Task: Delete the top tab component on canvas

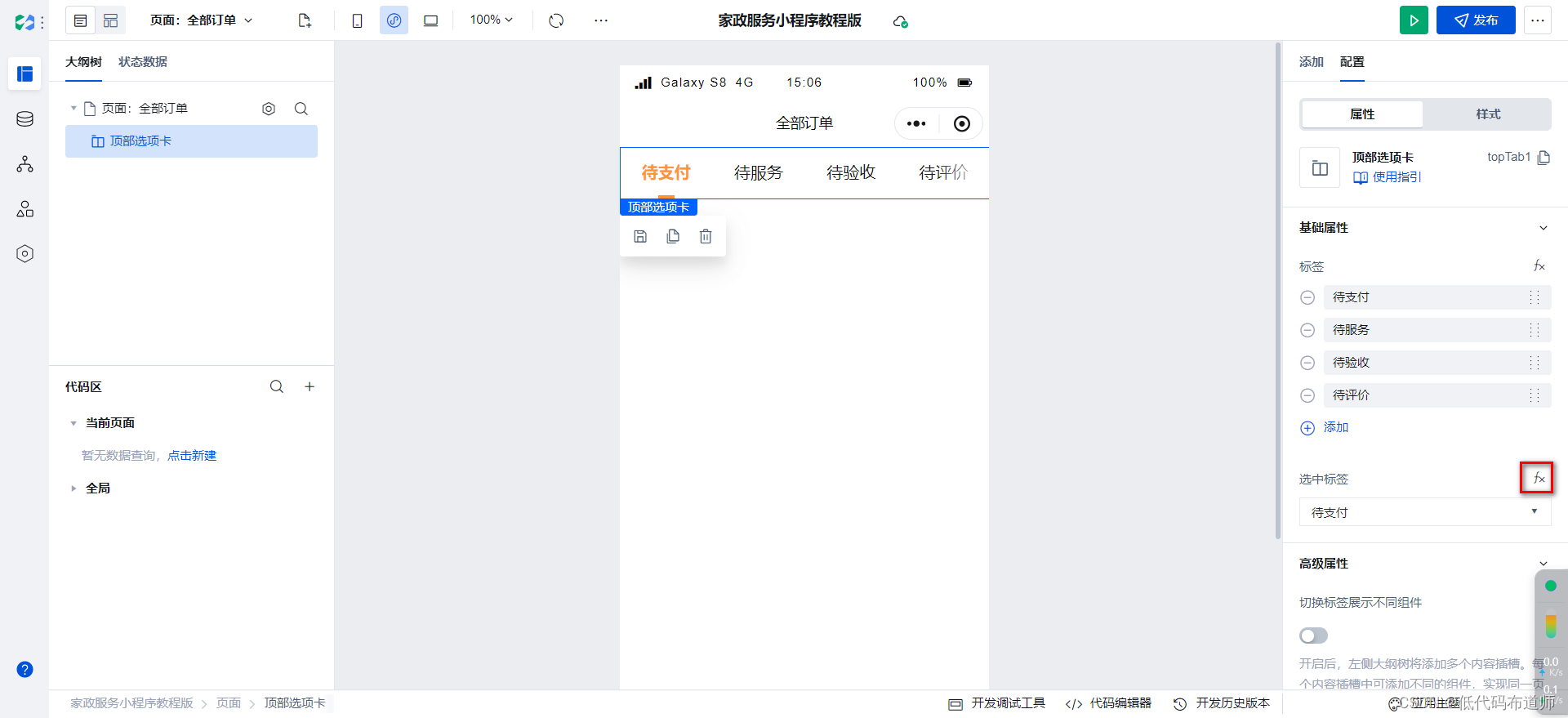Action: pos(706,236)
